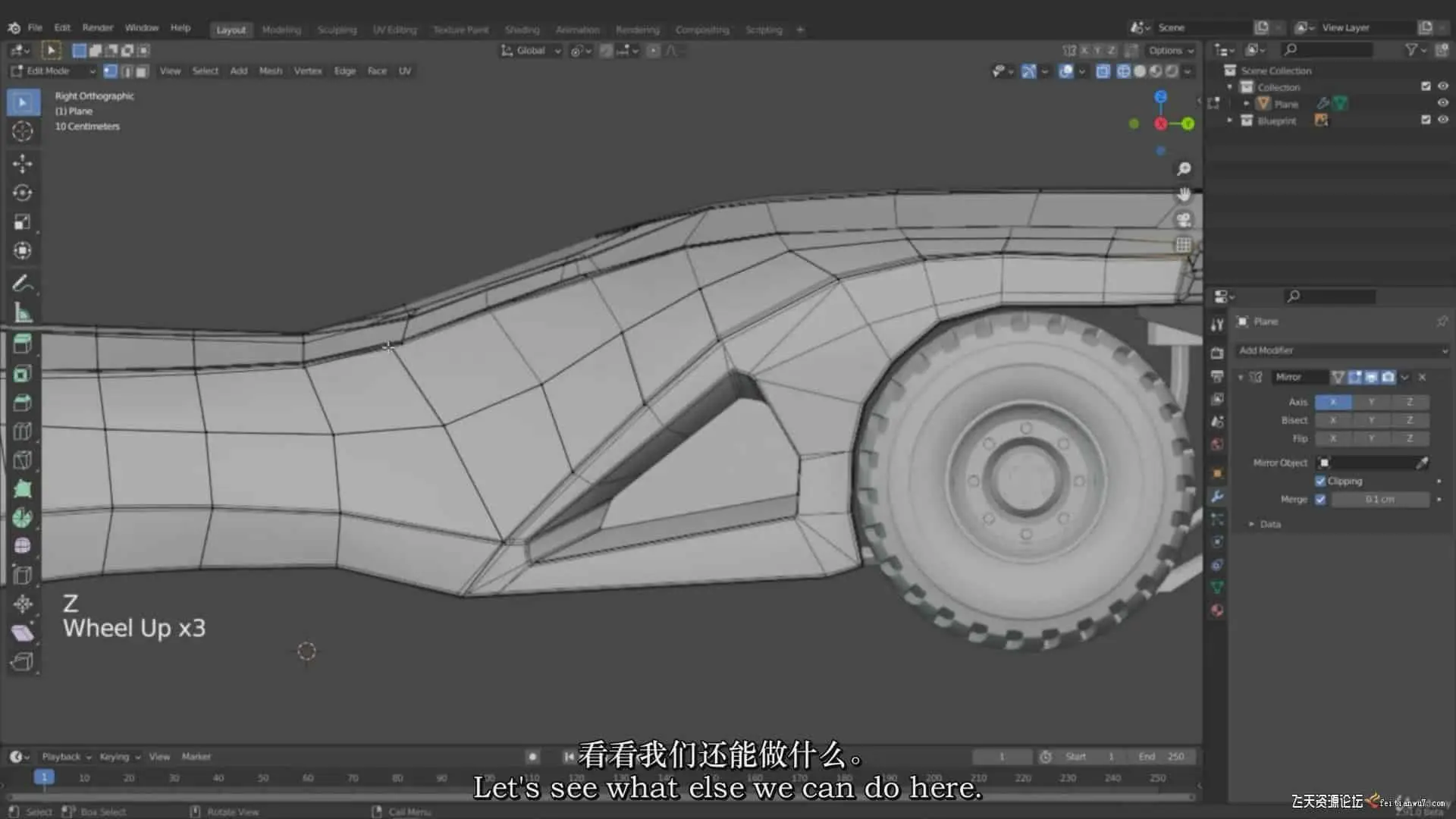Select the Rotate tool in toolbar
1456x819 pixels.
point(22,193)
